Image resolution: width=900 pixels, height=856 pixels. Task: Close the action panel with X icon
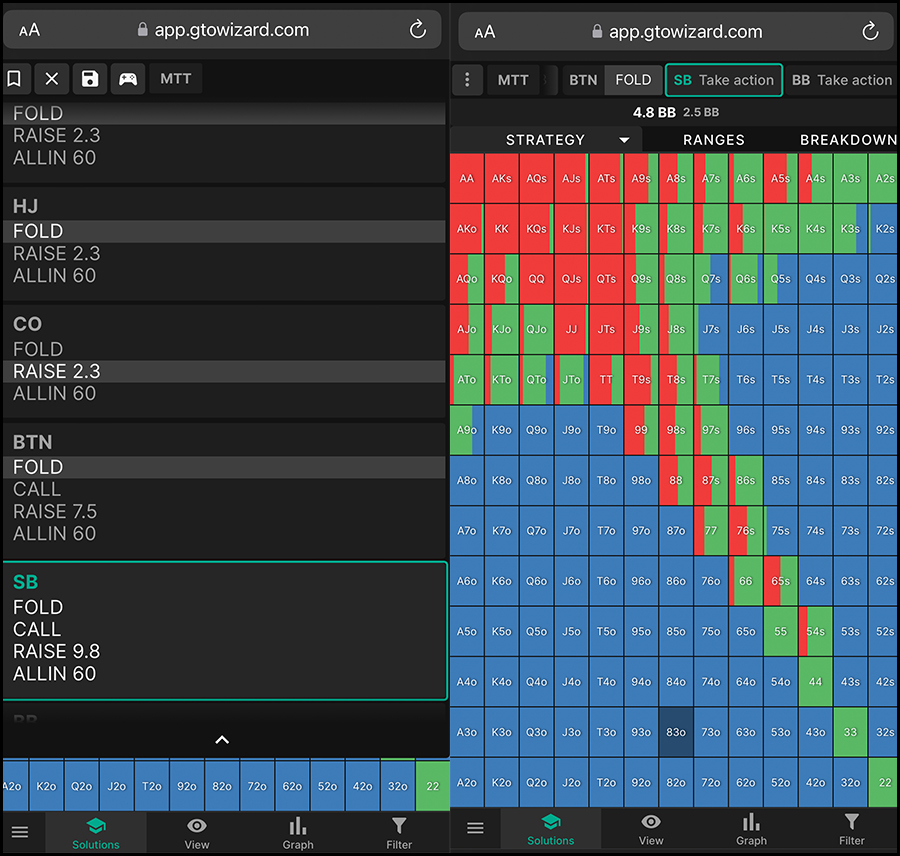coord(52,79)
